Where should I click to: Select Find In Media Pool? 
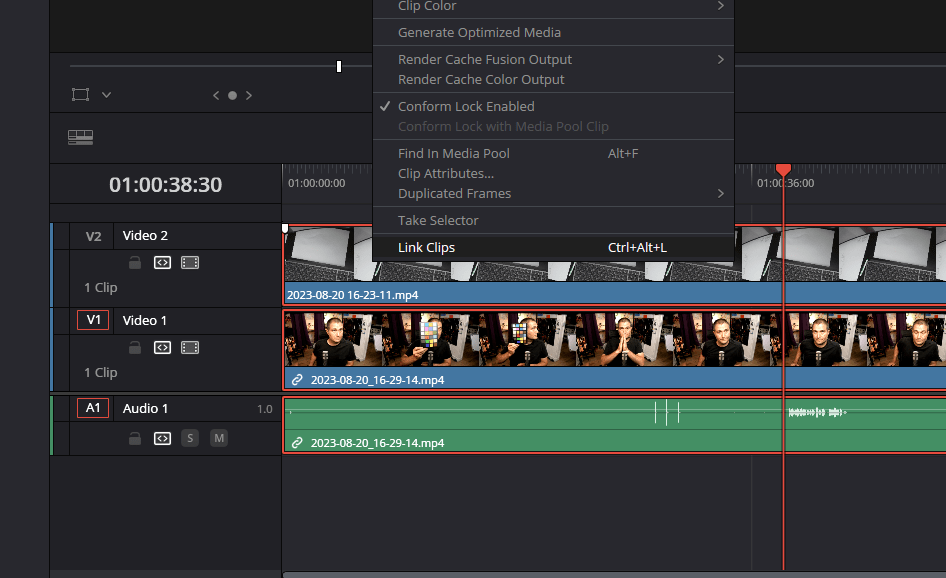coord(553,153)
